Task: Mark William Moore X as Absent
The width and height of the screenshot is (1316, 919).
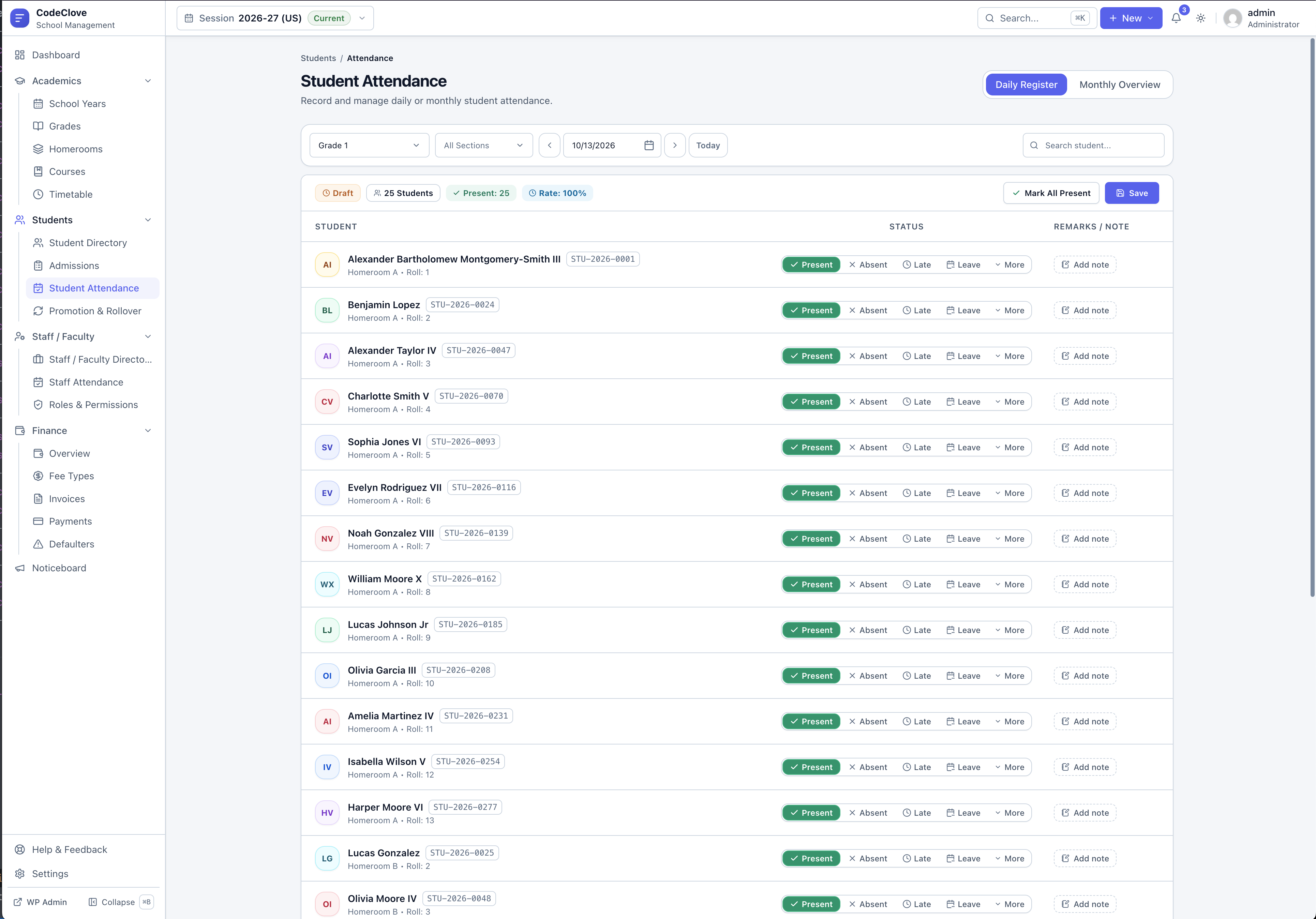Action: coord(868,584)
